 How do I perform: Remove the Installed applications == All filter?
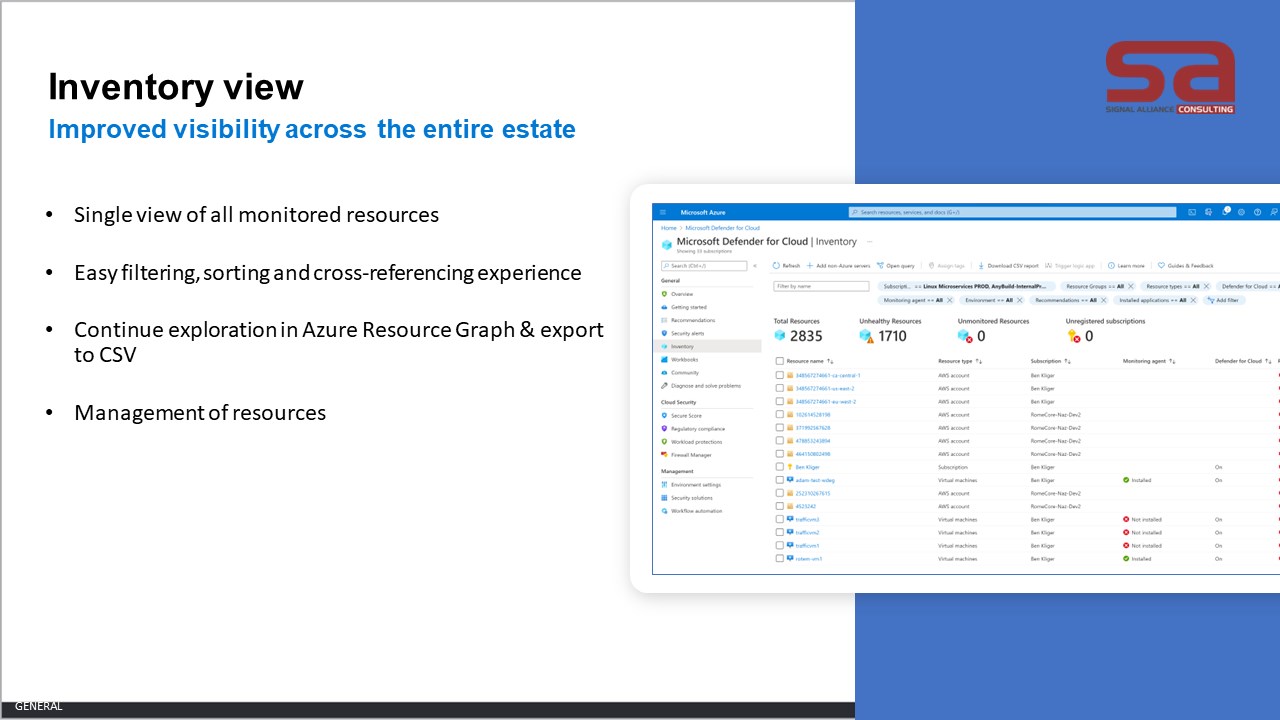1194,300
